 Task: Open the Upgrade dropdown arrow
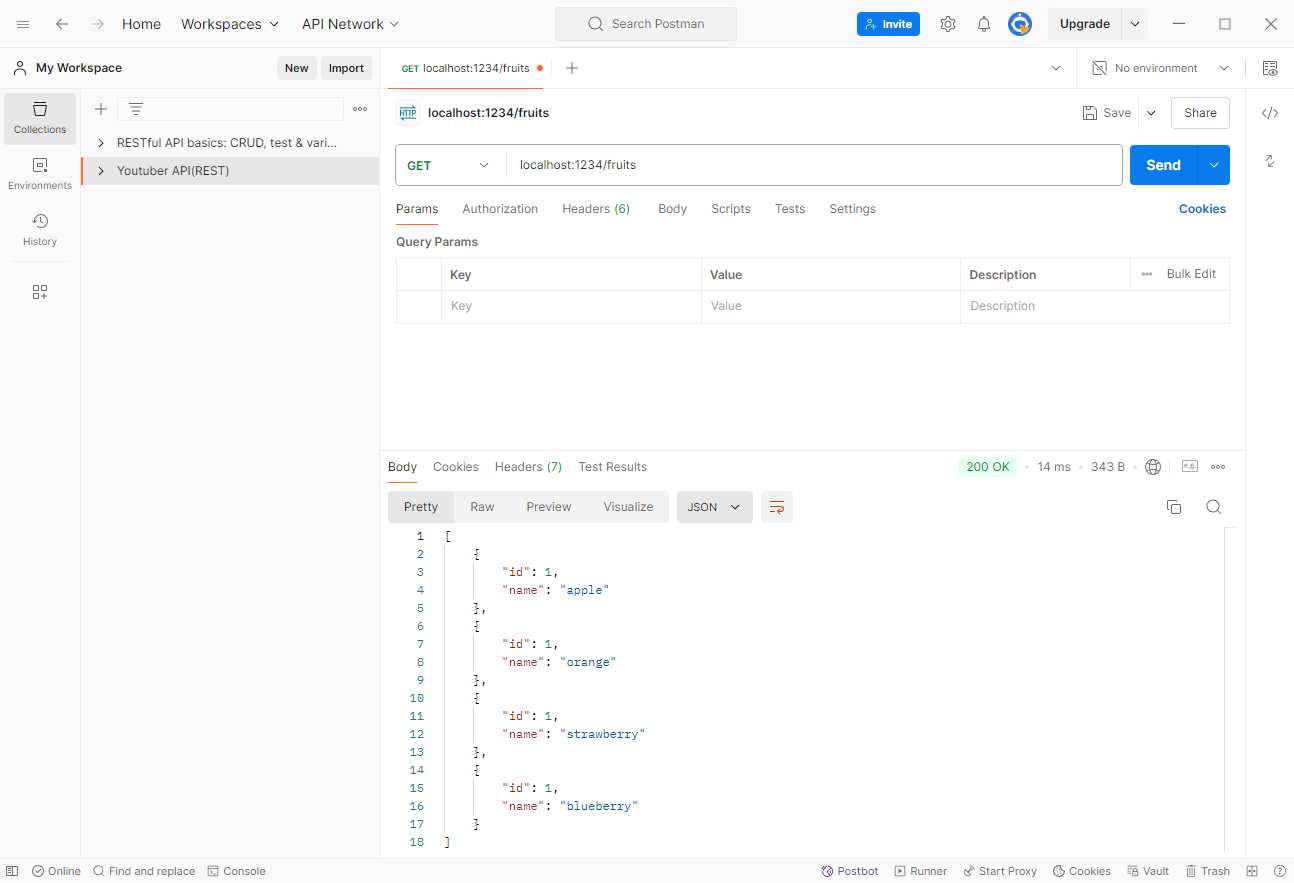pos(1135,24)
